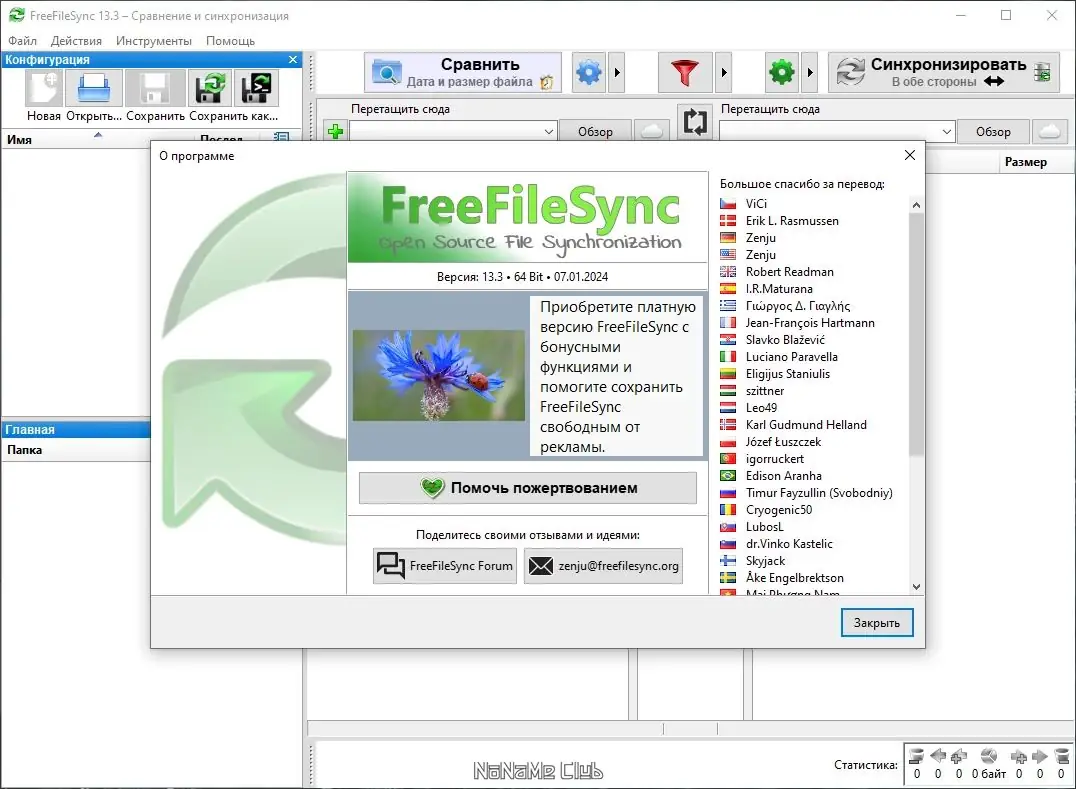1076x789 pixels.
Task: Click the Сохранить floppy disk icon
Action: pyautogui.click(x=155, y=89)
